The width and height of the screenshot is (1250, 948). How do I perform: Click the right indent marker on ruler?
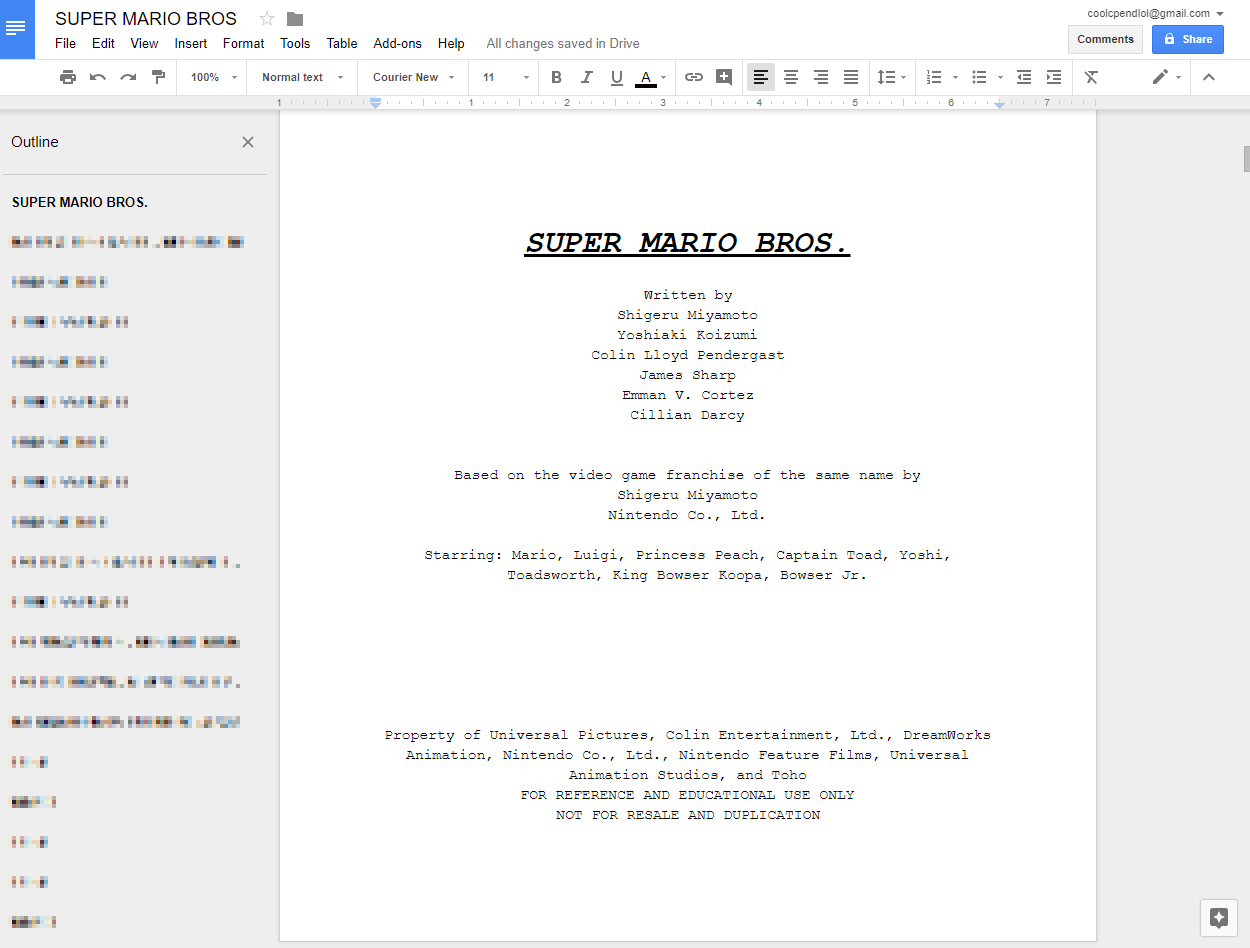click(999, 104)
